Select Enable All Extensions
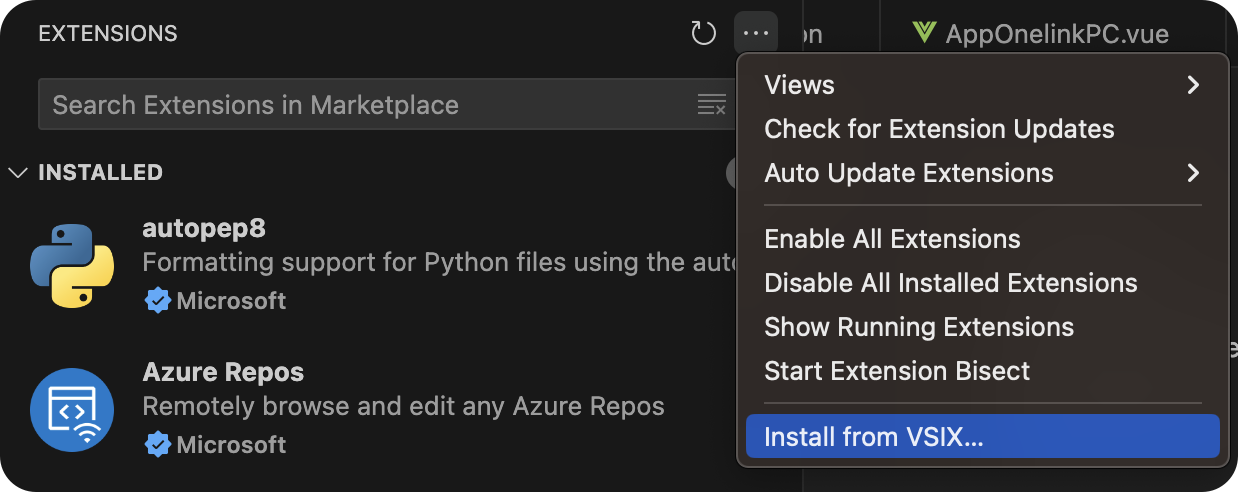Screen dimensions: 1238x492 pos(983,239)
